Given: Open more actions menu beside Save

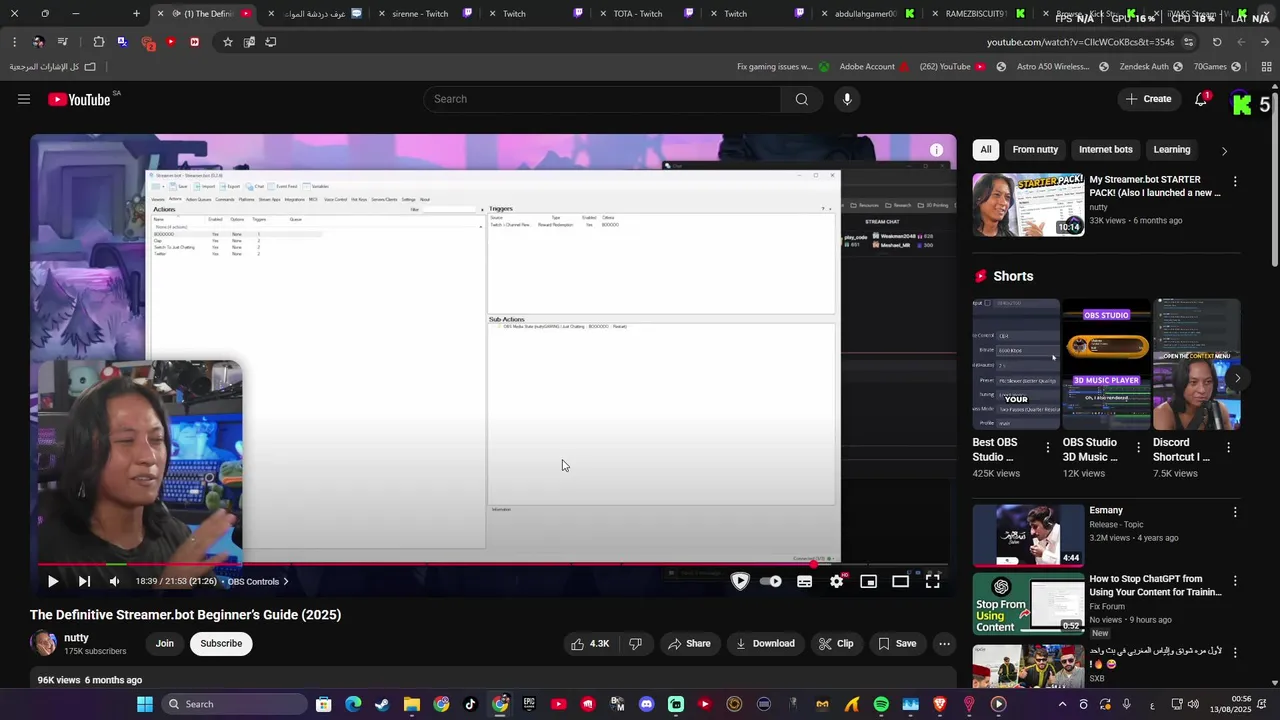Looking at the screenshot, I should coord(944,643).
